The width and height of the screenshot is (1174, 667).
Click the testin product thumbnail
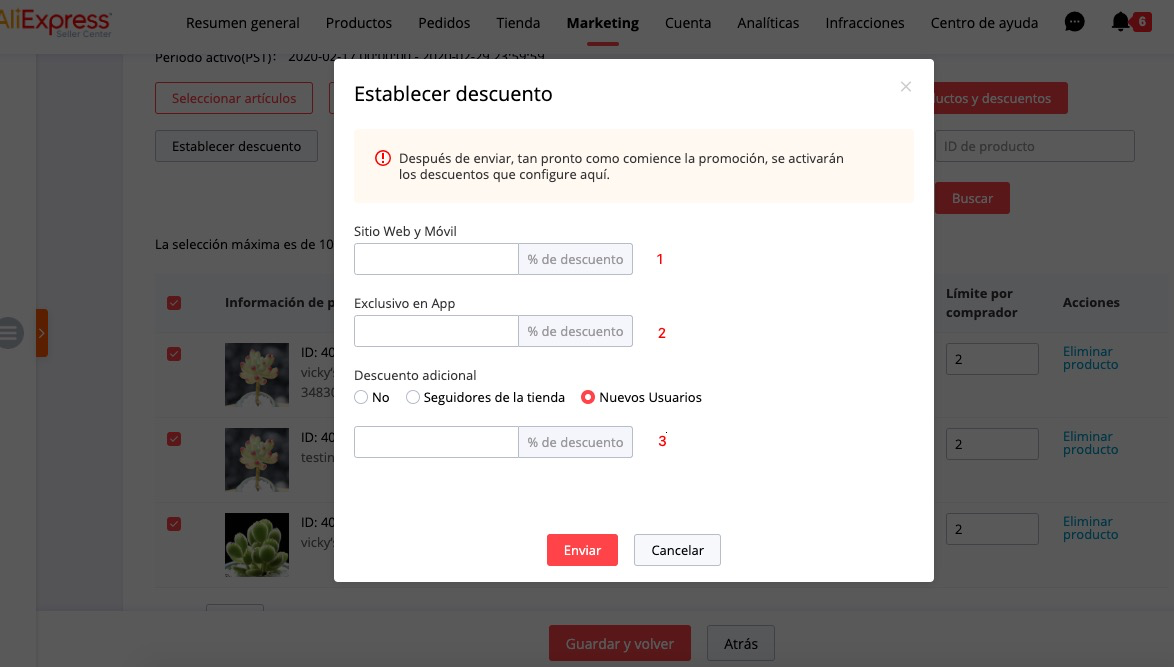(x=257, y=460)
